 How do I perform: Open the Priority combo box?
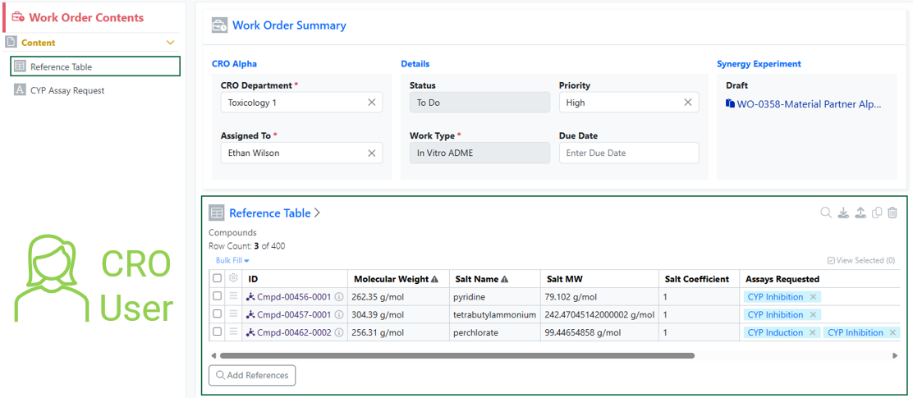click(x=629, y=102)
